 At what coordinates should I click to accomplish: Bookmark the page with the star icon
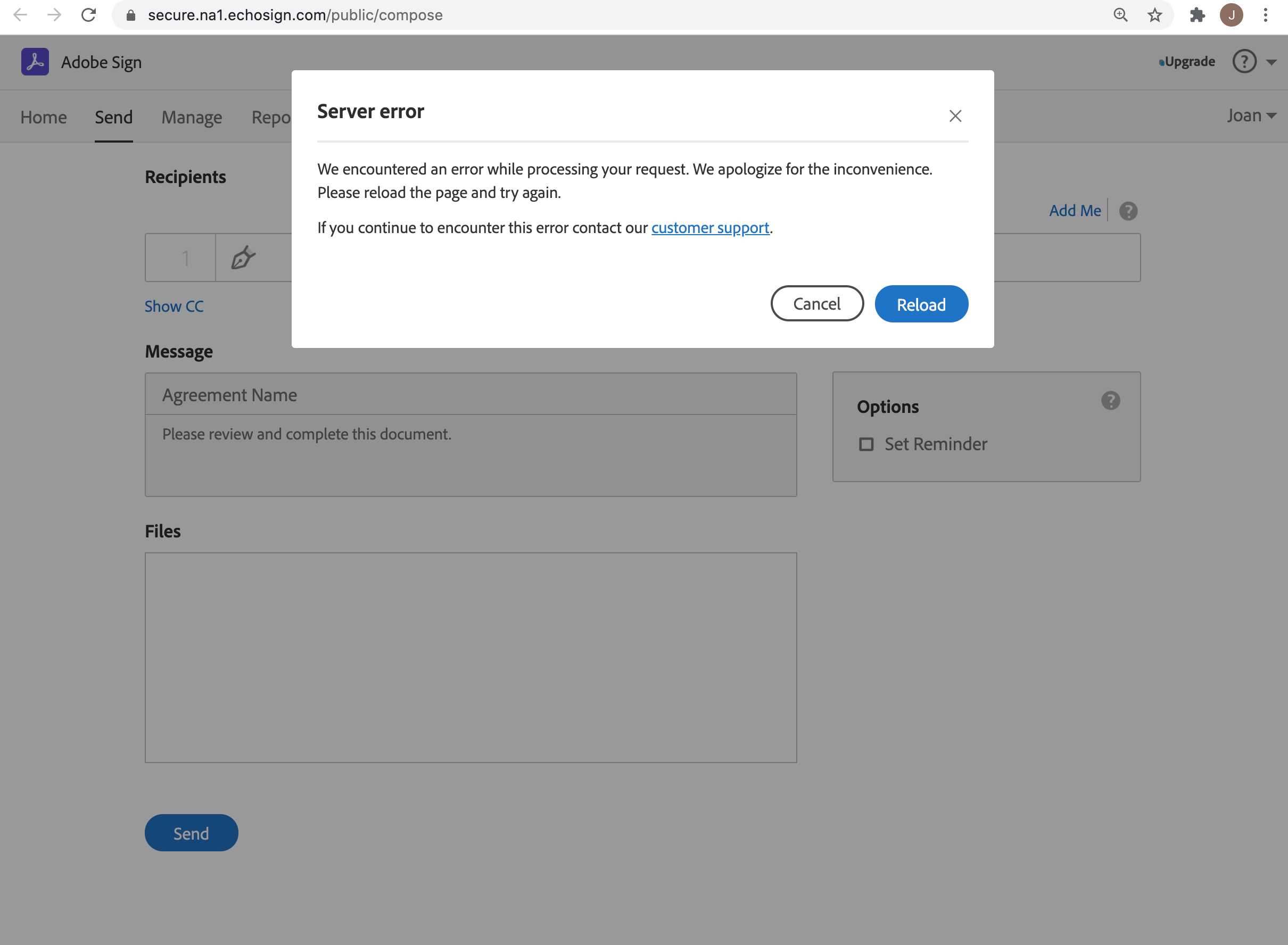(1155, 15)
